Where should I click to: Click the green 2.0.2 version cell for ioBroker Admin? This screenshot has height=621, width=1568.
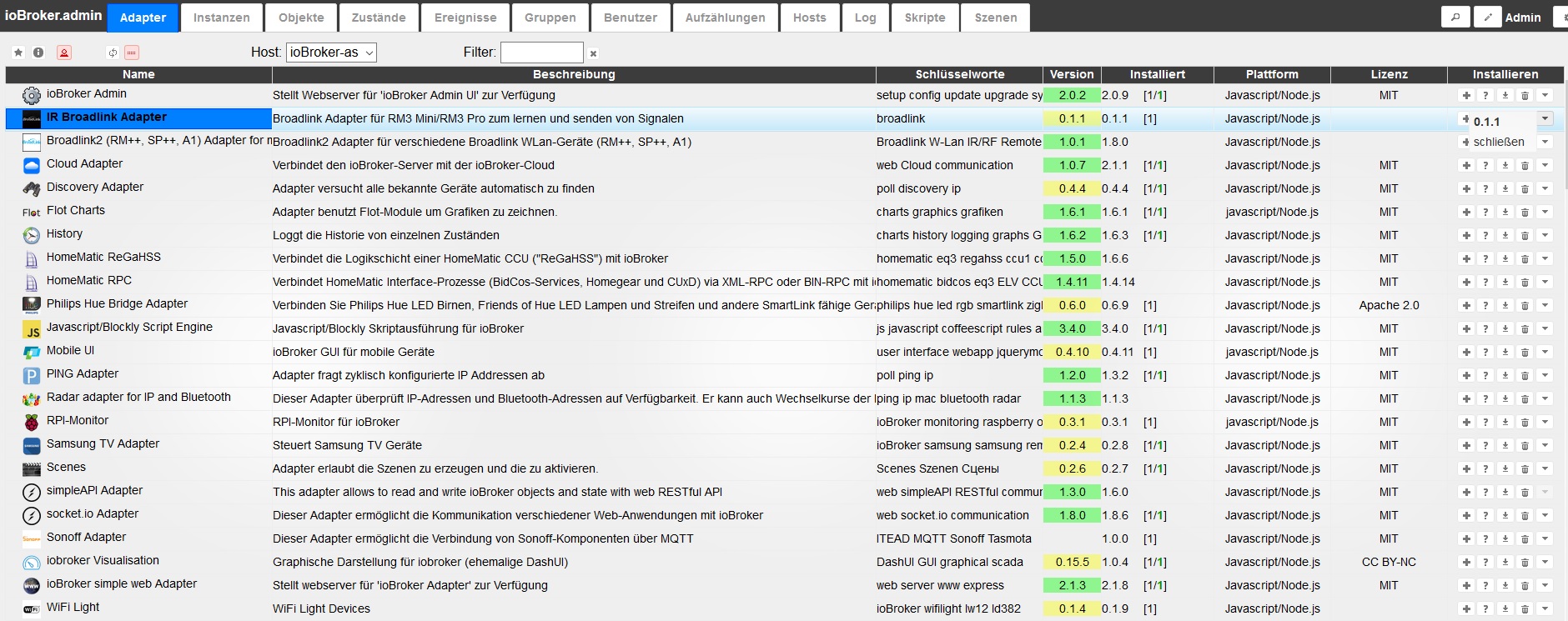click(1072, 96)
